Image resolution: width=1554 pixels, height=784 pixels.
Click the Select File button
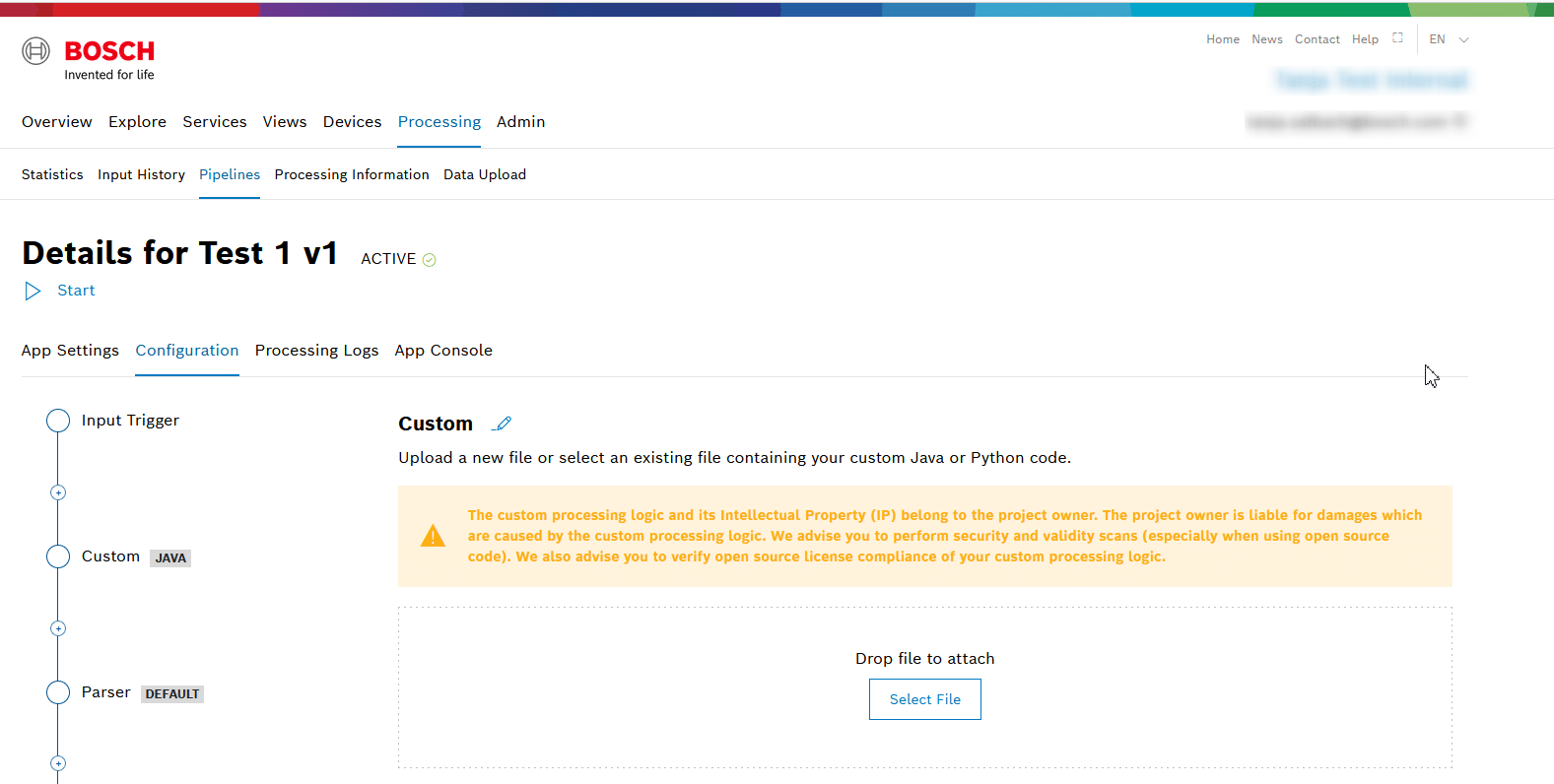tap(924, 699)
